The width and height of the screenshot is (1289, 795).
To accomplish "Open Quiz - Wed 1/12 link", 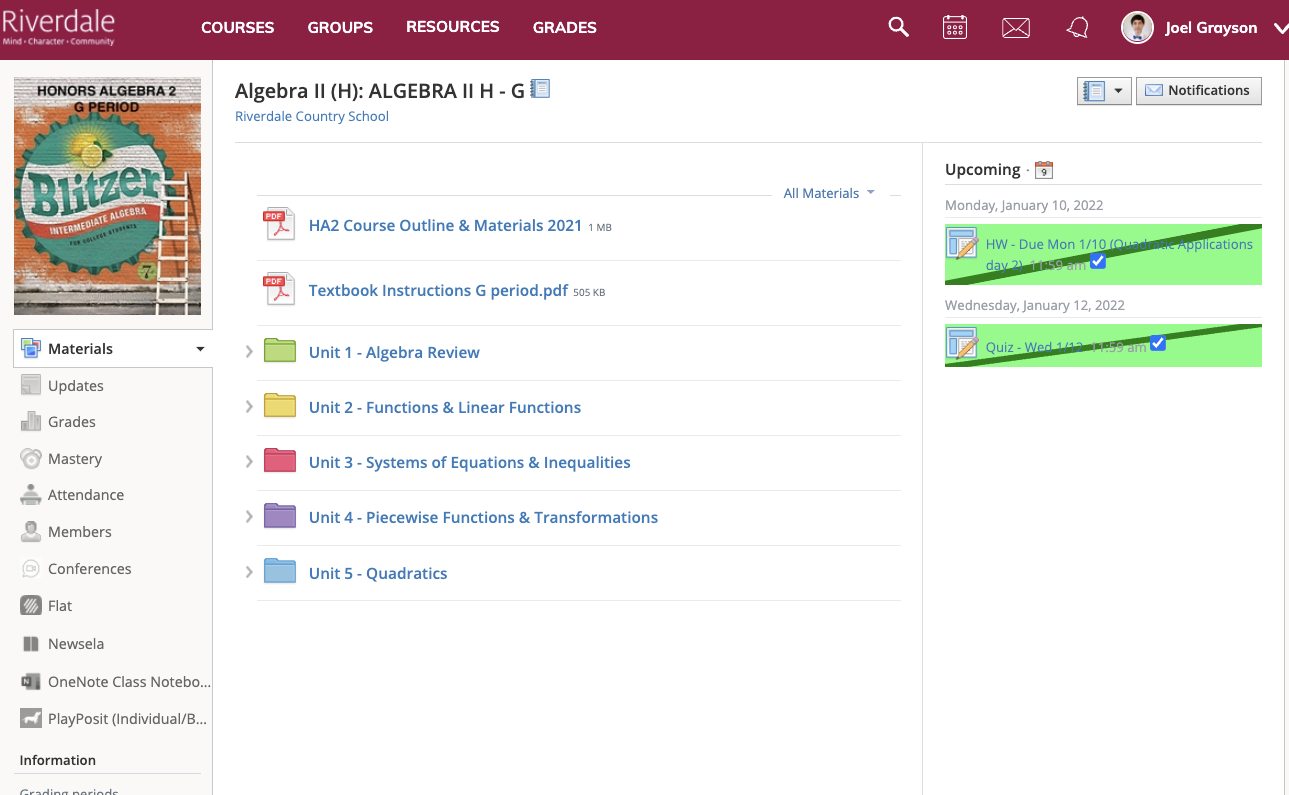I will pyautogui.click(x=1034, y=347).
